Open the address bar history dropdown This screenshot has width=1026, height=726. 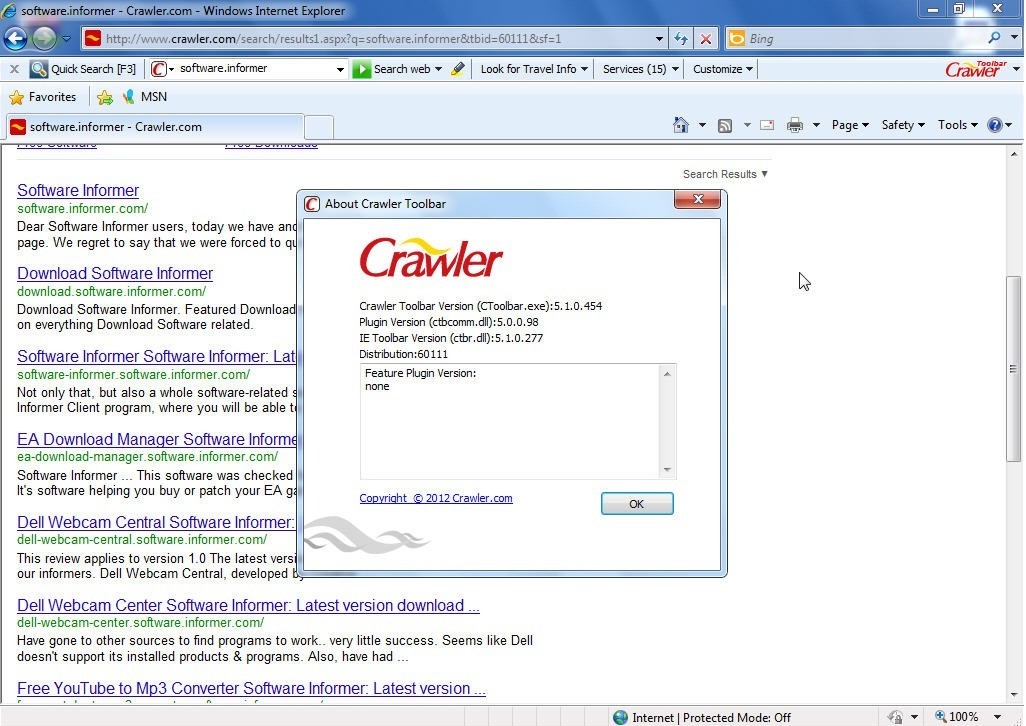pos(659,39)
